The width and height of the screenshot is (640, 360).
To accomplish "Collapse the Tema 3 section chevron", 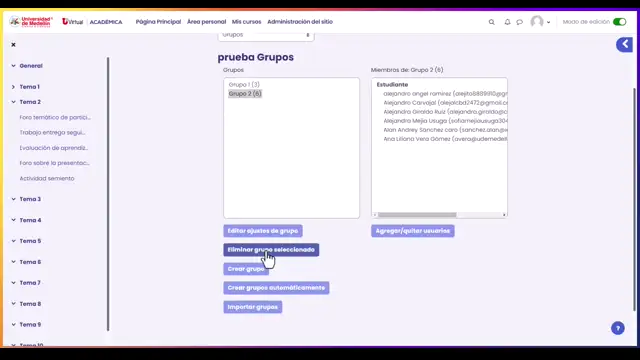I will [13, 199].
